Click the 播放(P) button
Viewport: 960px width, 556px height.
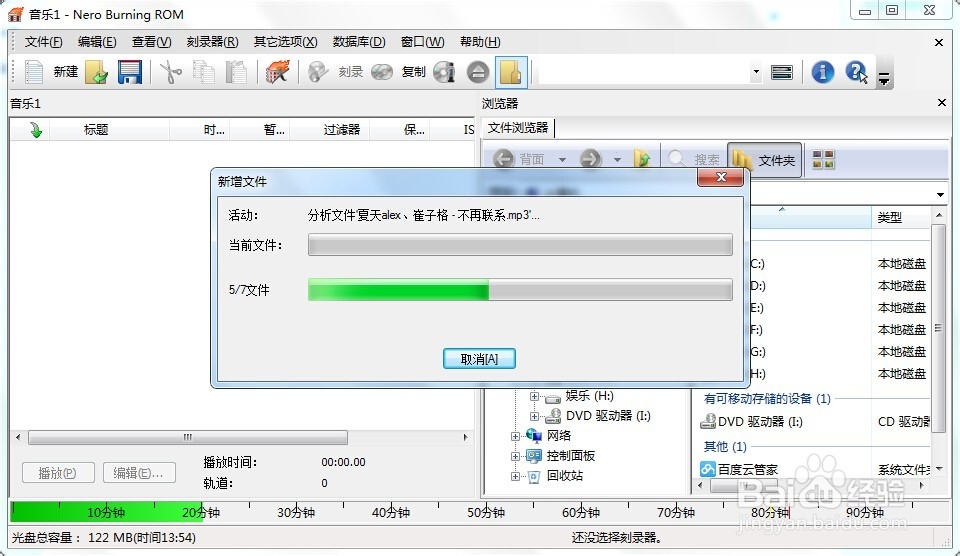tap(58, 473)
